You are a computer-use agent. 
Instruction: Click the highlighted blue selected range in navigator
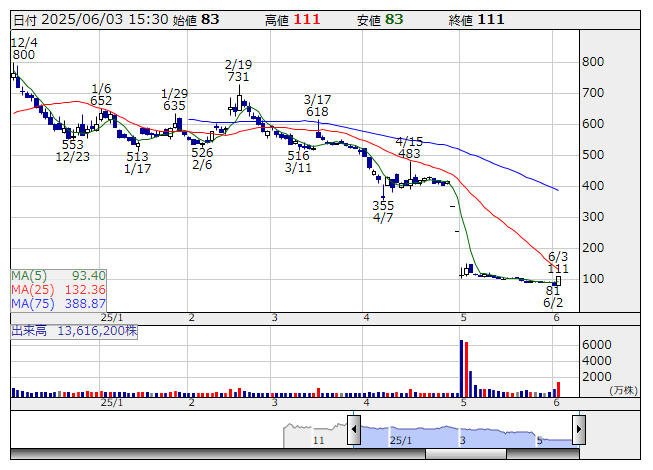coord(466,436)
